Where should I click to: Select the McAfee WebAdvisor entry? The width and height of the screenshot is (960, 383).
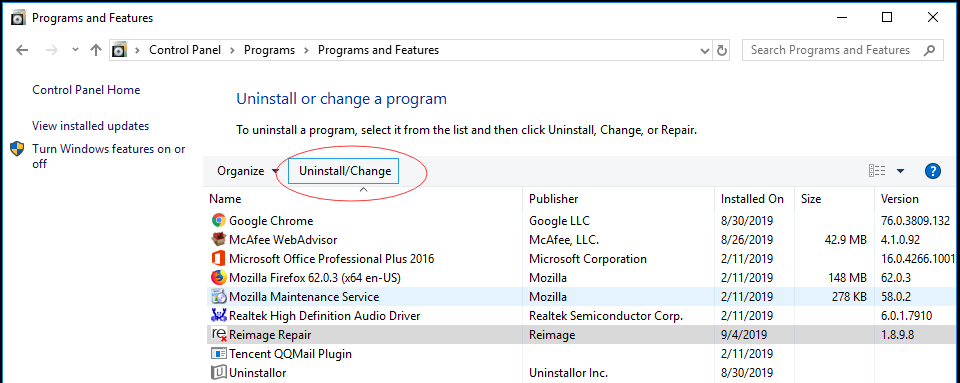pyautogui.click(x=283, y=240)
